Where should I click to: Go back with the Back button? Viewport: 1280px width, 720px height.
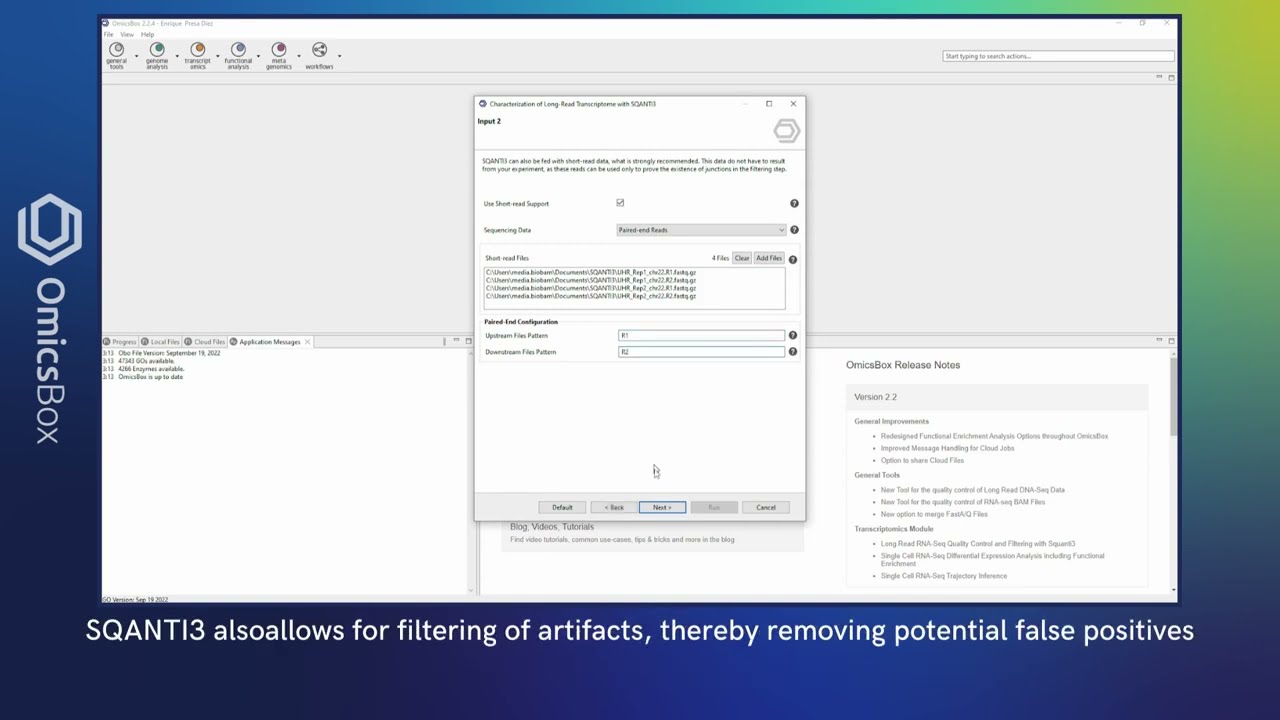pos(614,507)
